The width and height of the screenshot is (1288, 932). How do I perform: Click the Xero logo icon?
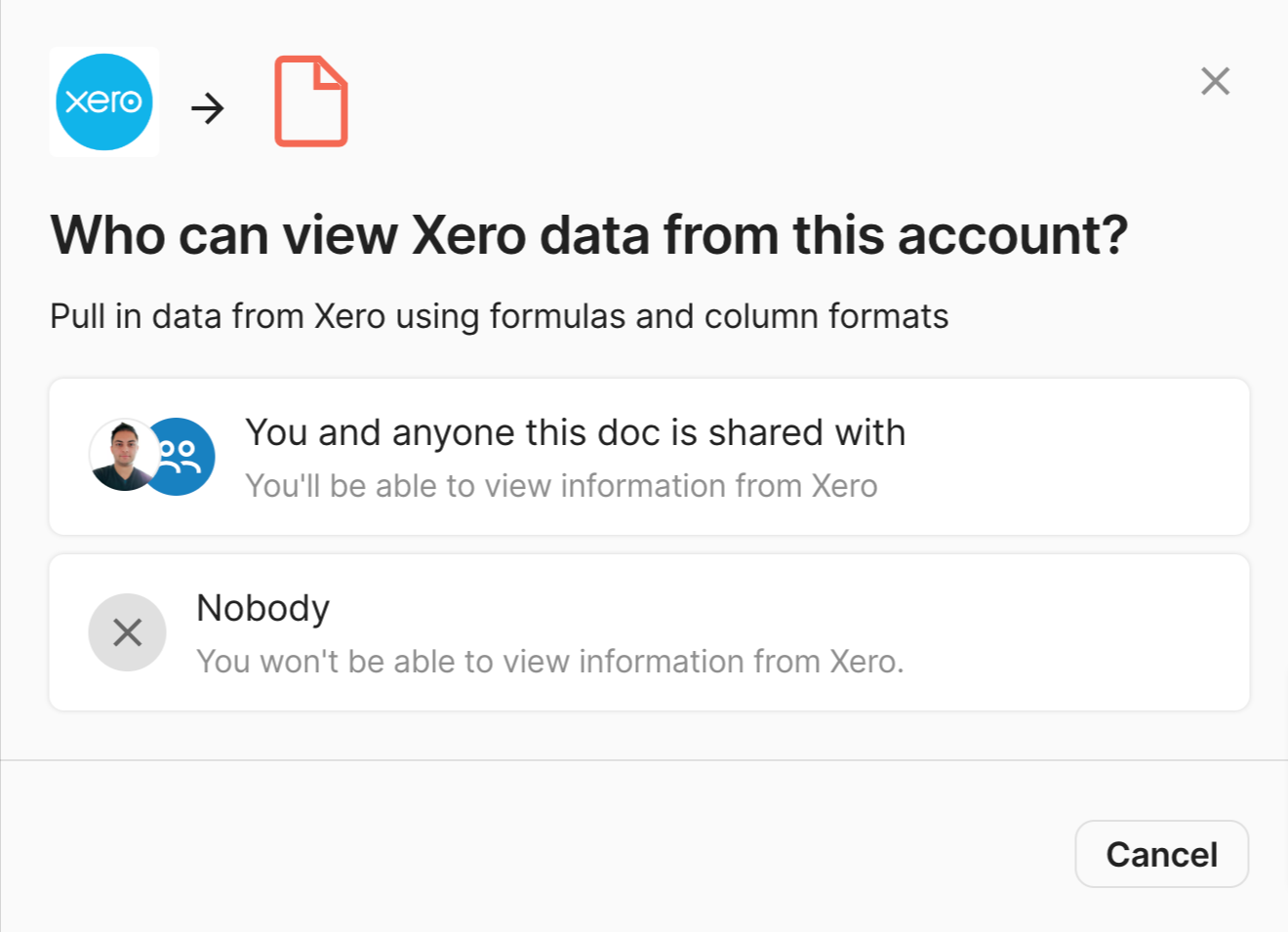pos(104,102)
